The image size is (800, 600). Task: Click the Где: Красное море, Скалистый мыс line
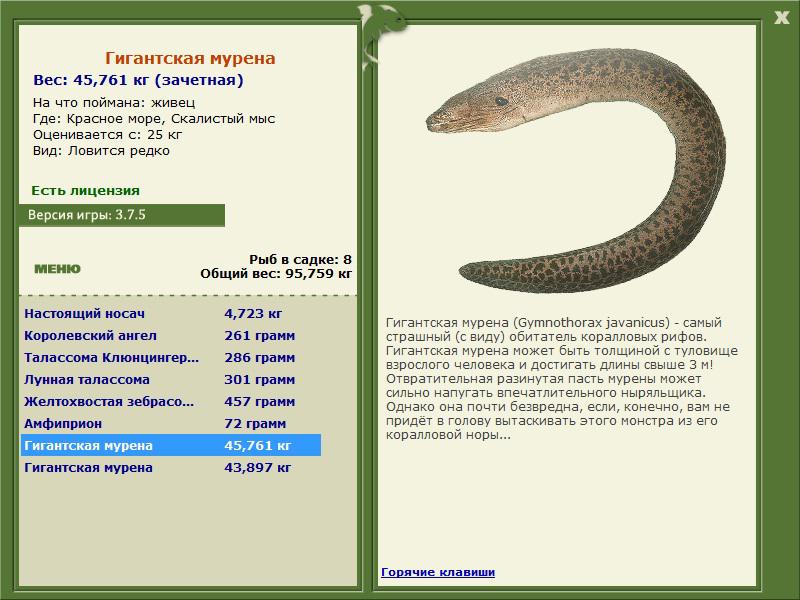154,119
